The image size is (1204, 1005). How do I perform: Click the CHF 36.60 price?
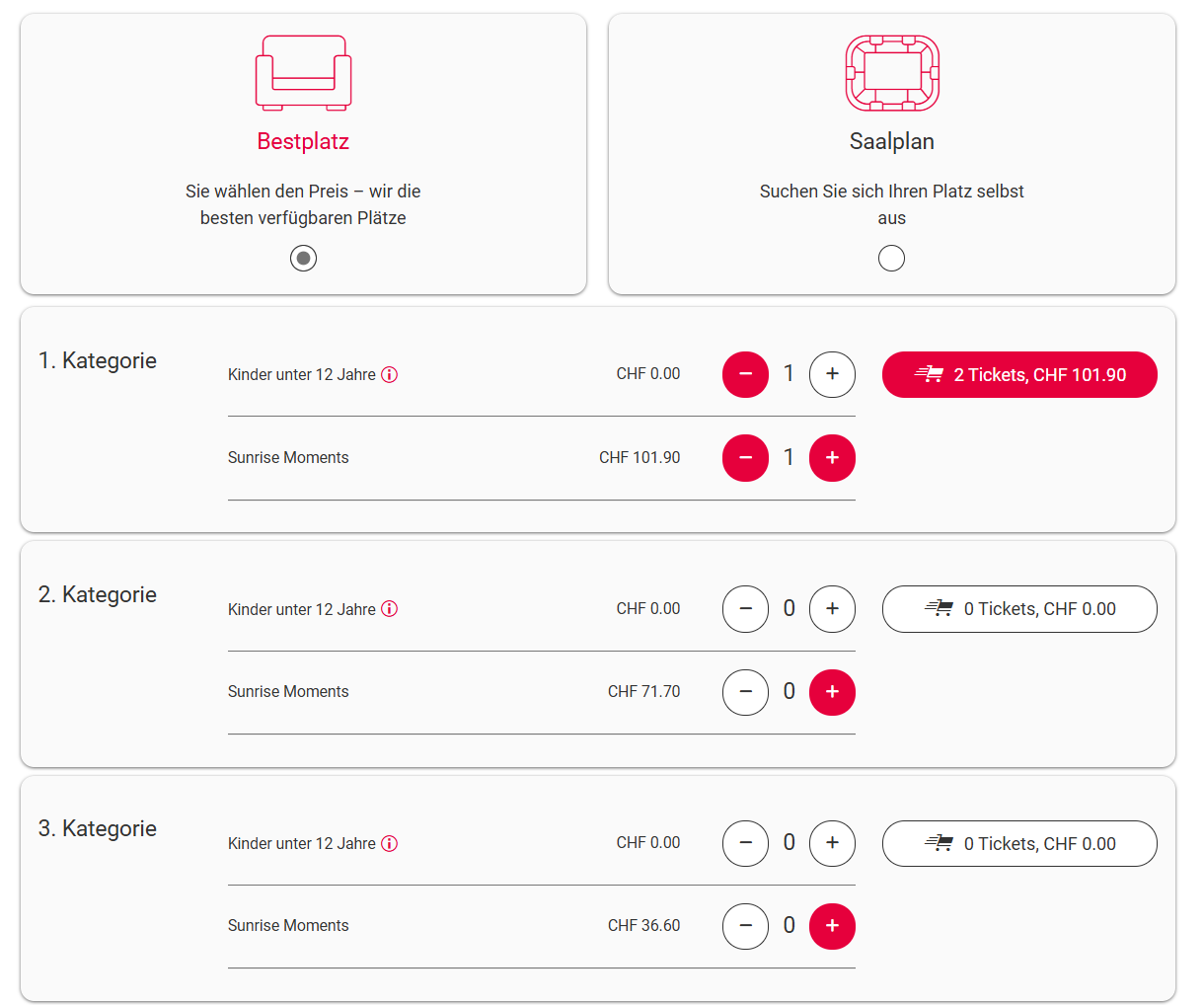[643, 925]
